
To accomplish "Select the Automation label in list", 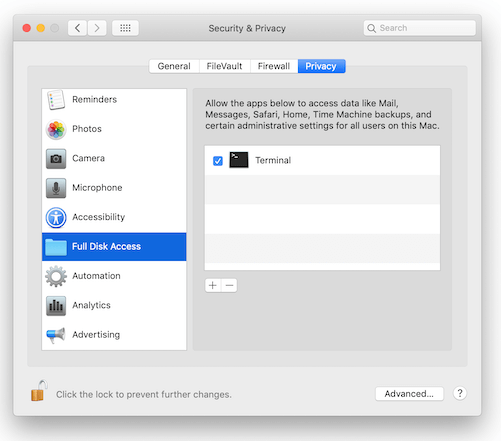I will 97,276.
